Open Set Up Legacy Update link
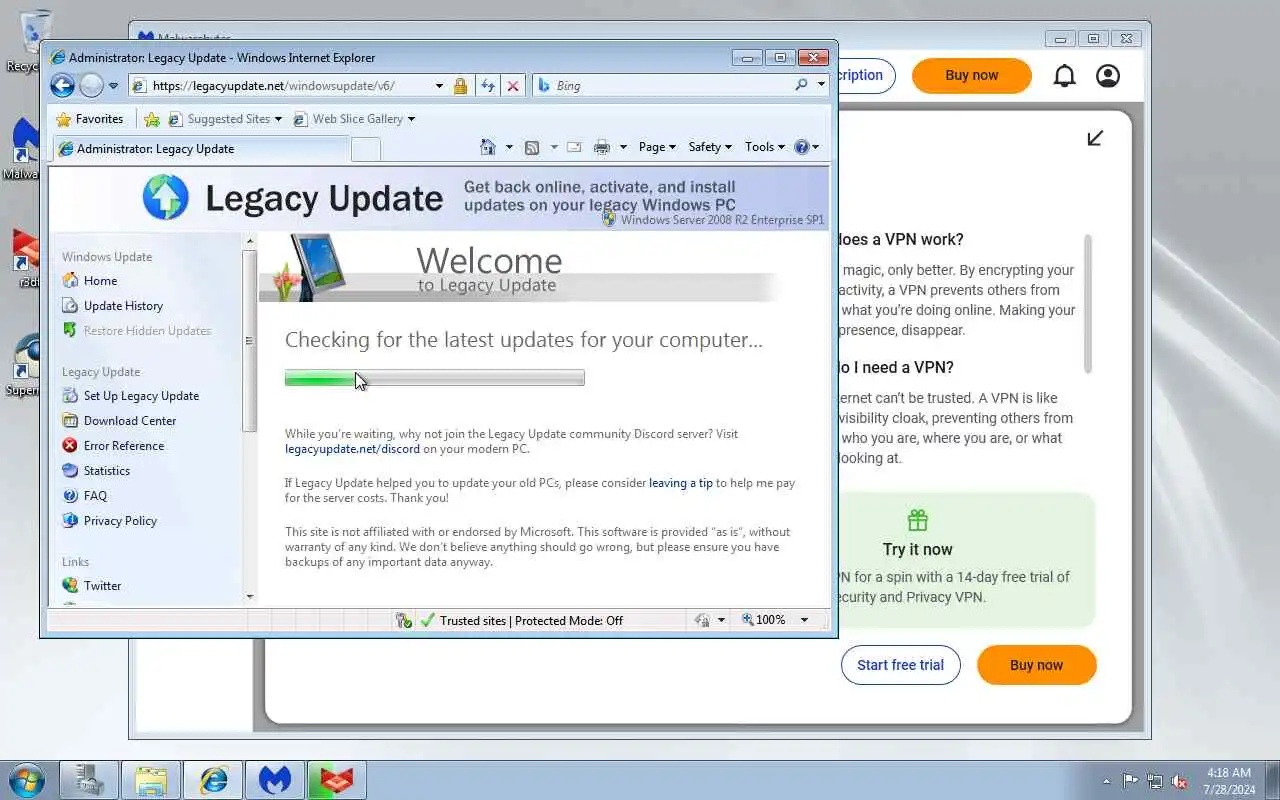 pyautogui.click(x=130, y=396)
